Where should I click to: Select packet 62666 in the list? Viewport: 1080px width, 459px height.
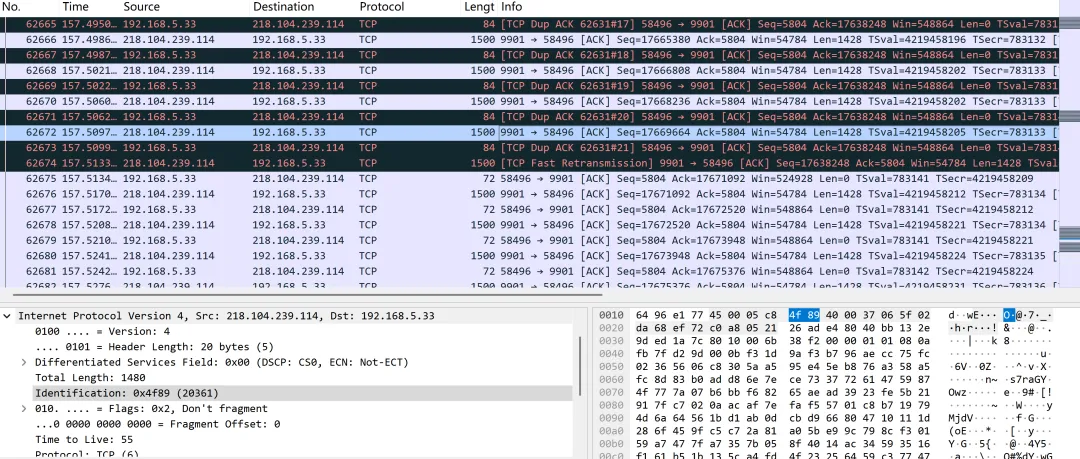529,39
